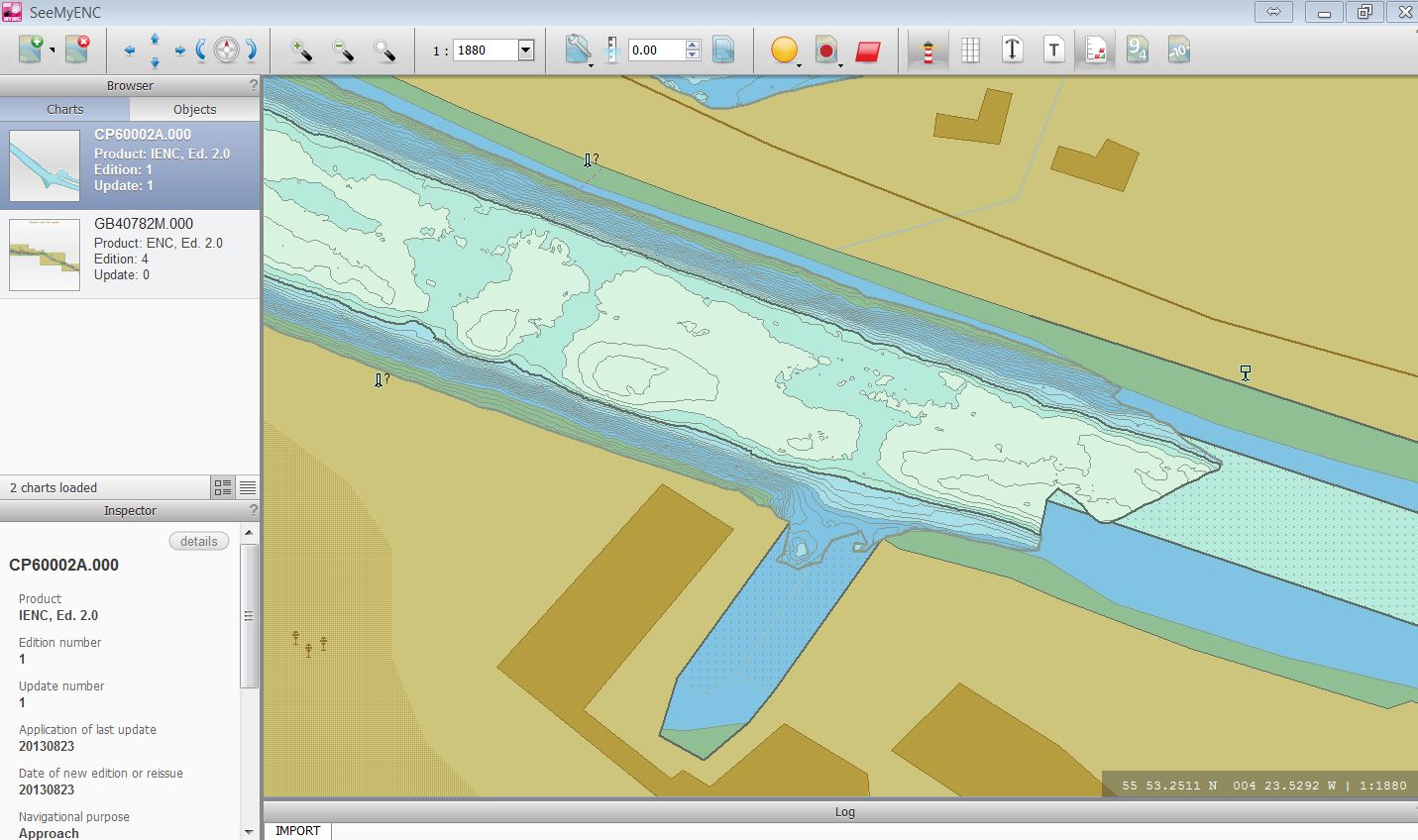Click the red record marker icon
The height and width of the screenshot is (840, 1418).
click(x=825, y=51)
